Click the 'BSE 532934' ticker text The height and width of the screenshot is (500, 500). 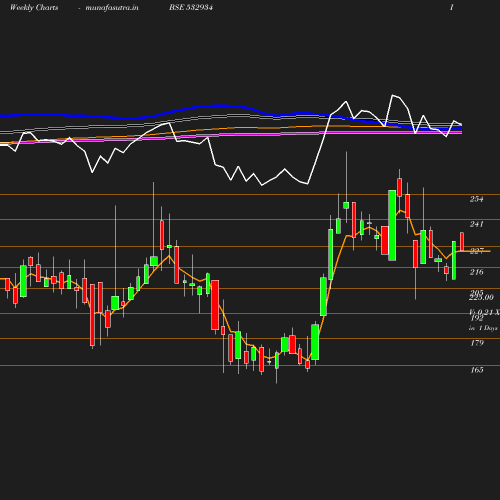pyautogui.click(x=191, y=7)
